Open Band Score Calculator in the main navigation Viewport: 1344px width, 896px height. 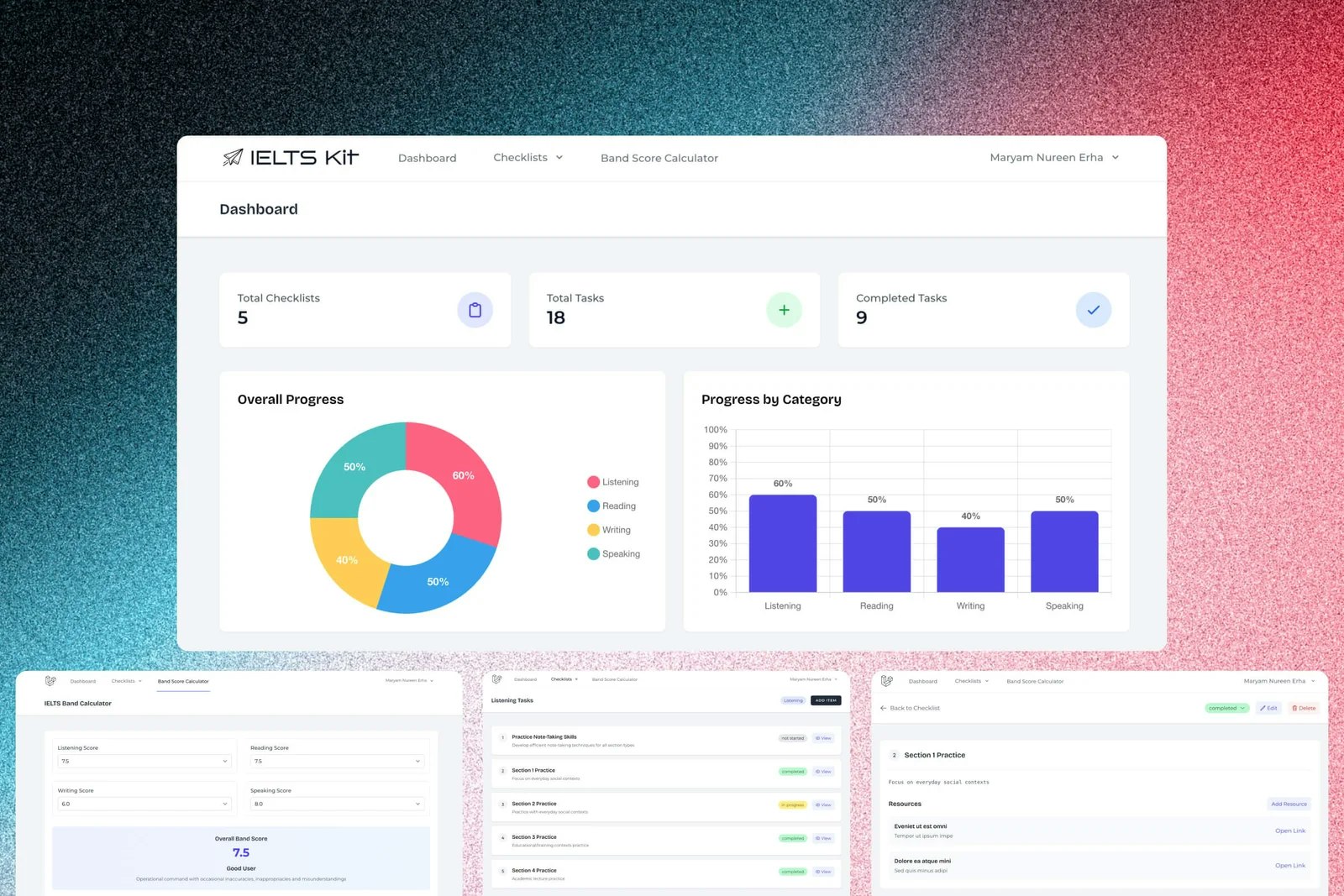coord(659,158)
